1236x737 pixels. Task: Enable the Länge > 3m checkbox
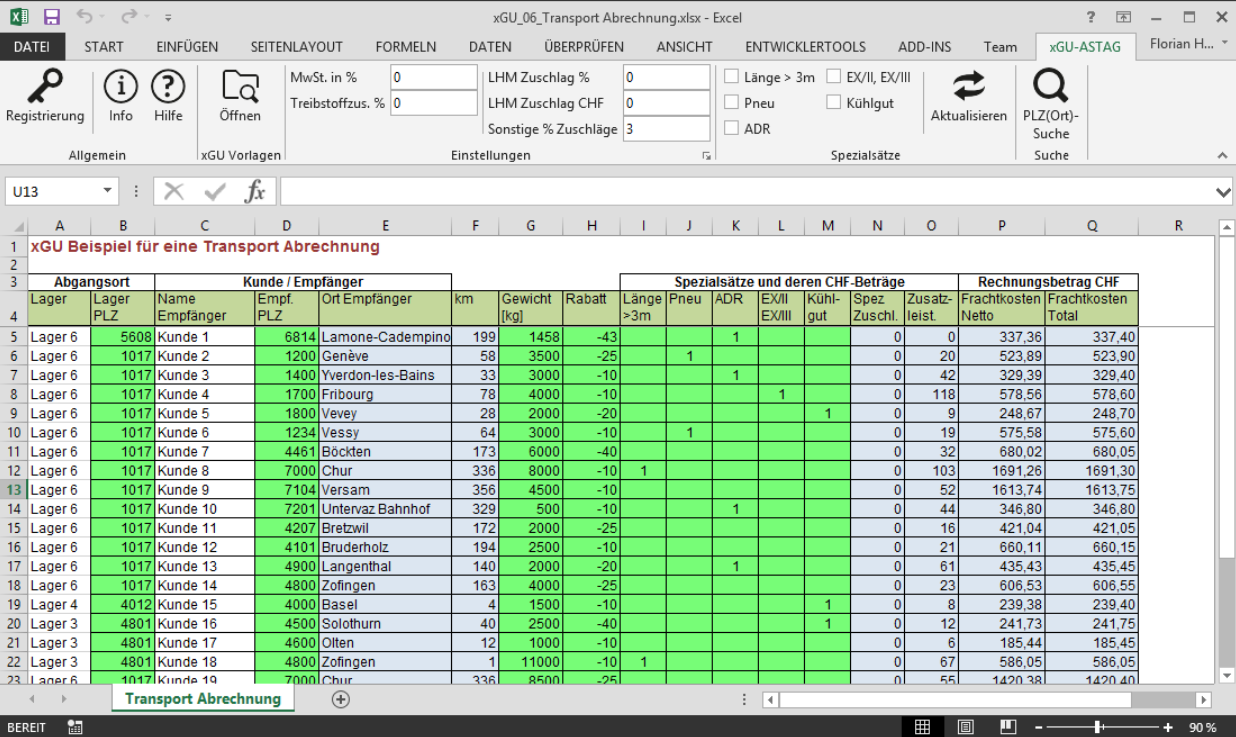coord(732,77)
